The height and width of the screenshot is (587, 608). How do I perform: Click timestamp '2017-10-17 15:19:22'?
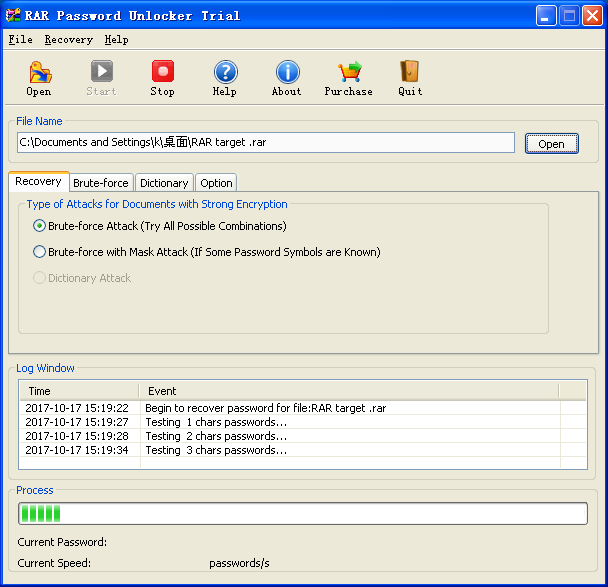pos(77,408)
